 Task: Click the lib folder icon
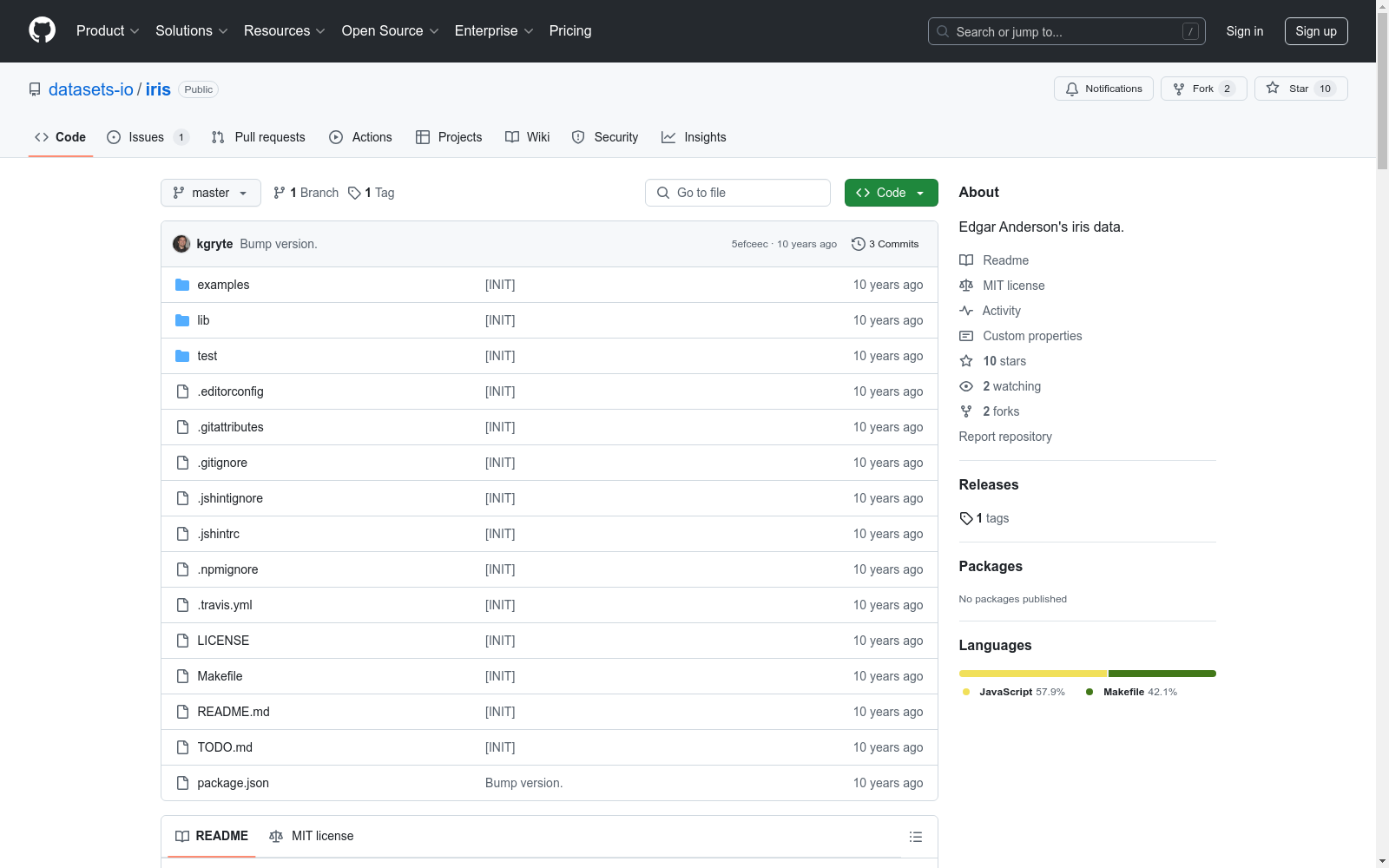182,320
